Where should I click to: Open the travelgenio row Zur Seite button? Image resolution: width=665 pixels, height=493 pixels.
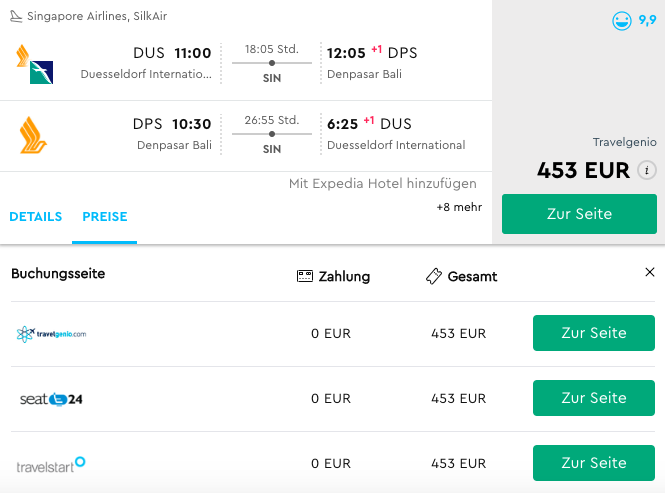[594, 333]
